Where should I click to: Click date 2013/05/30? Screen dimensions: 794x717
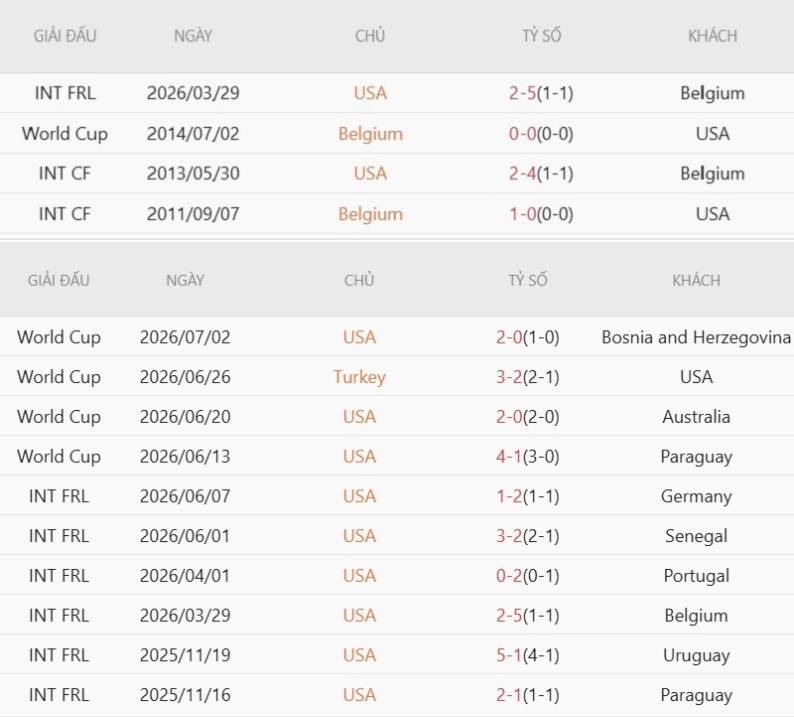point(193,173)
